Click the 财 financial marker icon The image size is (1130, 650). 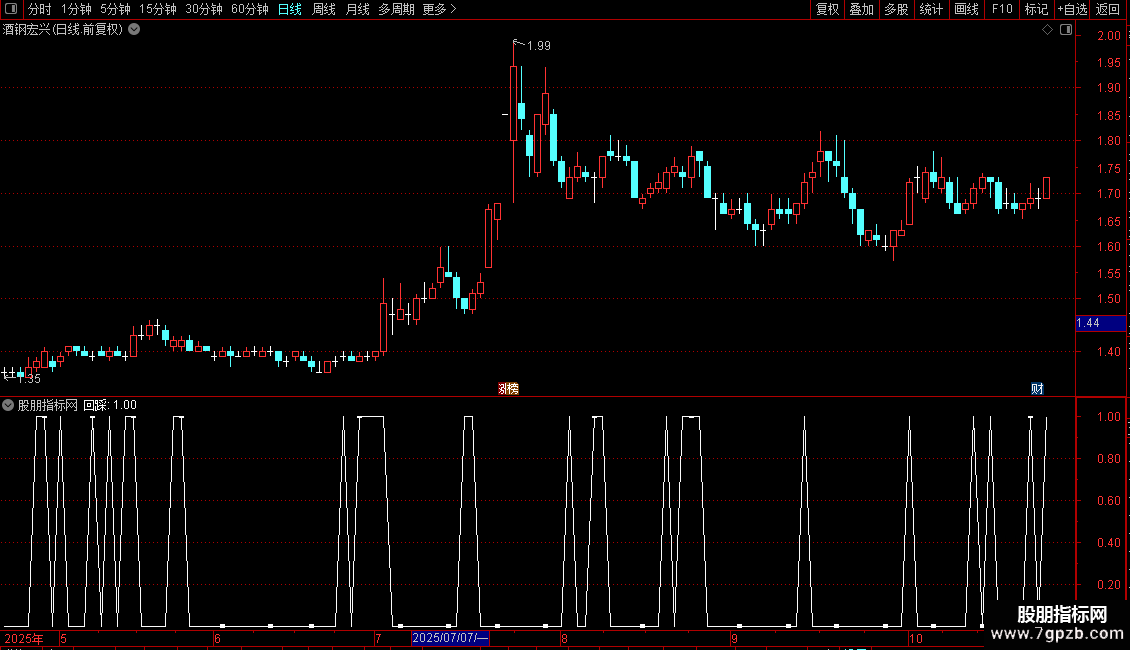coord(1037,388)
